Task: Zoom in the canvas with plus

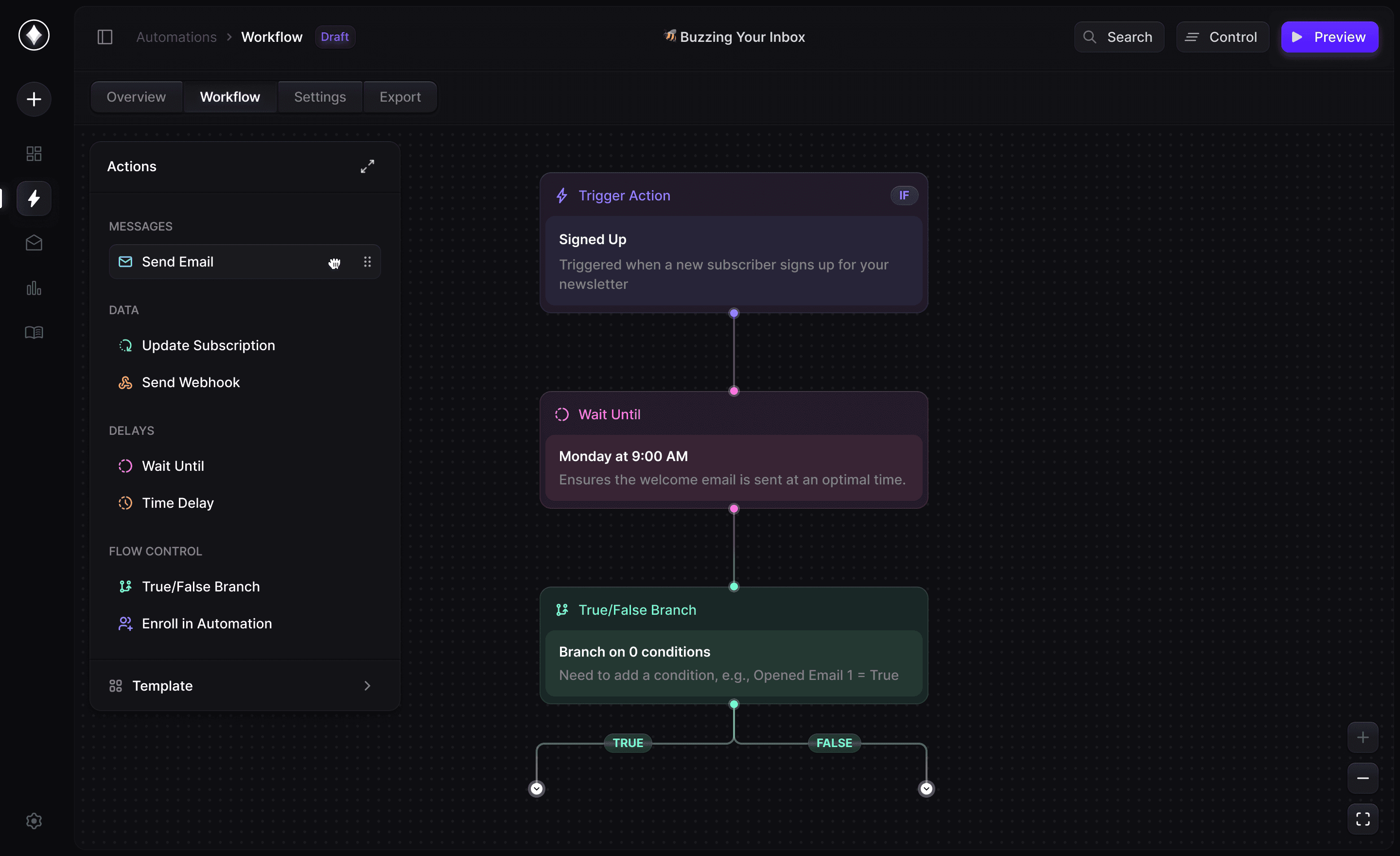Action: pos(1362,737)
